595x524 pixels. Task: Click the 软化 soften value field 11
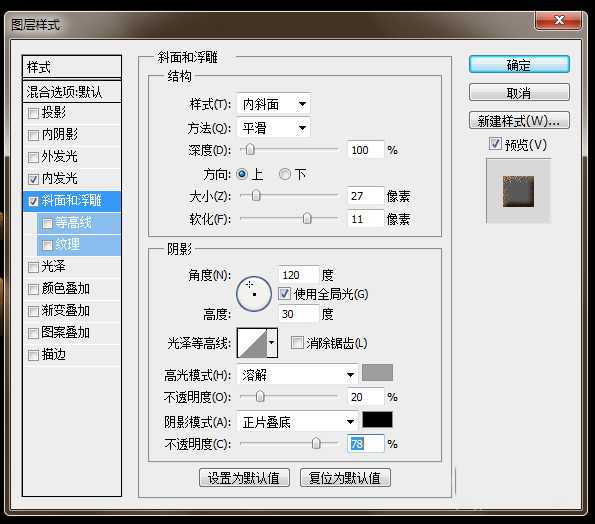(x=365, y=219)
